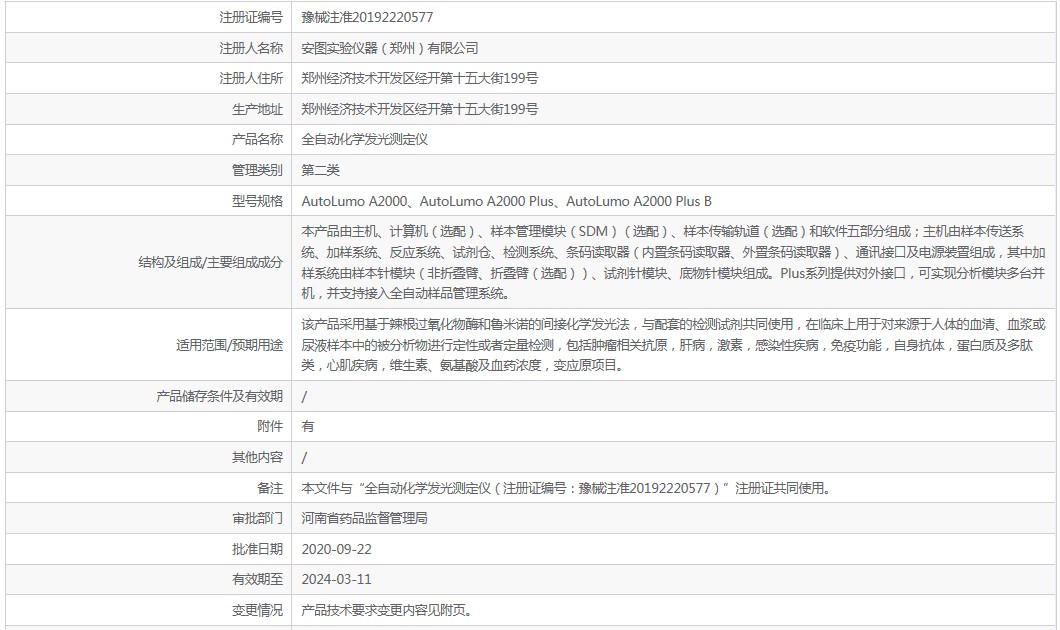The image size is (1060, 630).
Task: Select the address value in the 生产地址 row
Action: click(420, 110)
